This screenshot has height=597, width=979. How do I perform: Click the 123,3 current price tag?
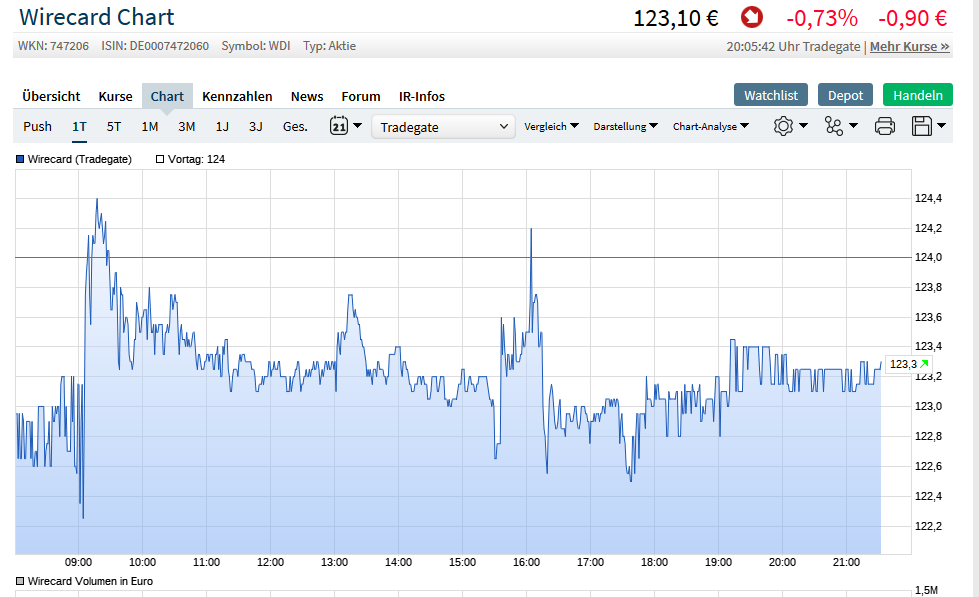pyautogui.click(x=909, y=364)
